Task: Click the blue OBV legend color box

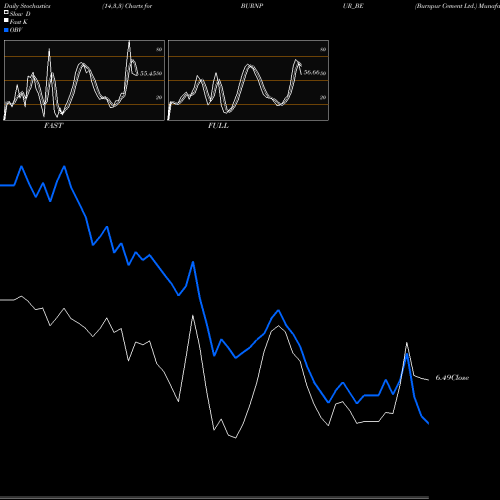Action: pyautogui.click(x=6, y=30)
